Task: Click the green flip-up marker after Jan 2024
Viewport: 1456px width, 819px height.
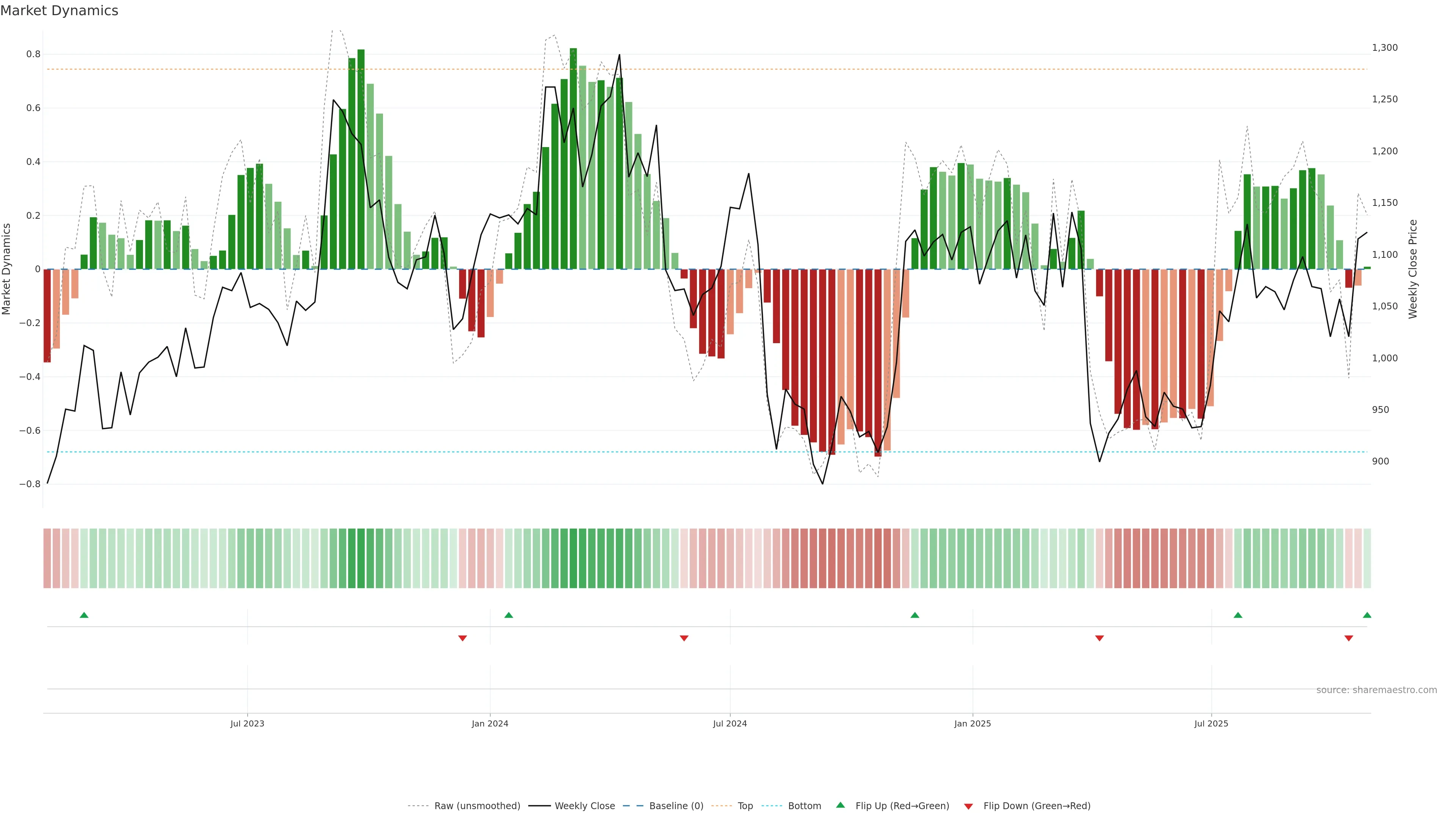Action: (509, 615)
